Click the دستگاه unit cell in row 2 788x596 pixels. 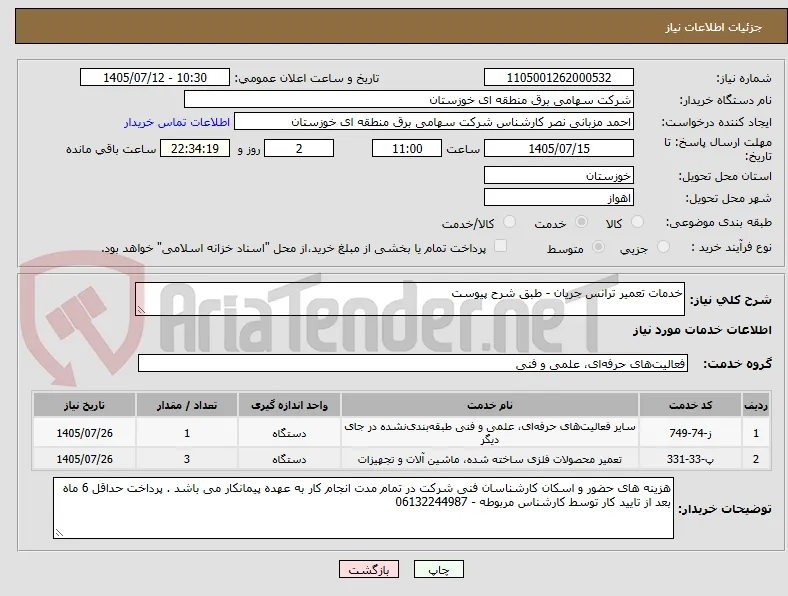(x=289, y=459)
